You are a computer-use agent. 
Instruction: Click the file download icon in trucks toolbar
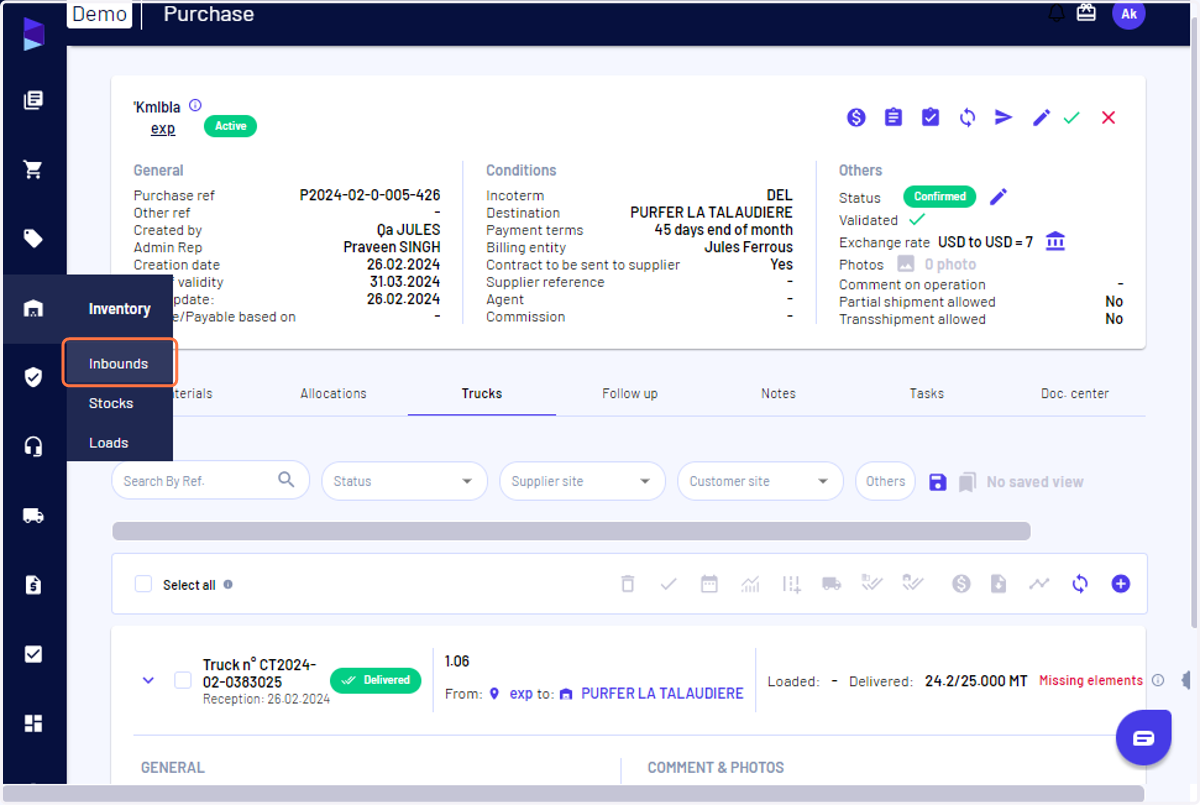pyautogui.click(x=998, y=584)
